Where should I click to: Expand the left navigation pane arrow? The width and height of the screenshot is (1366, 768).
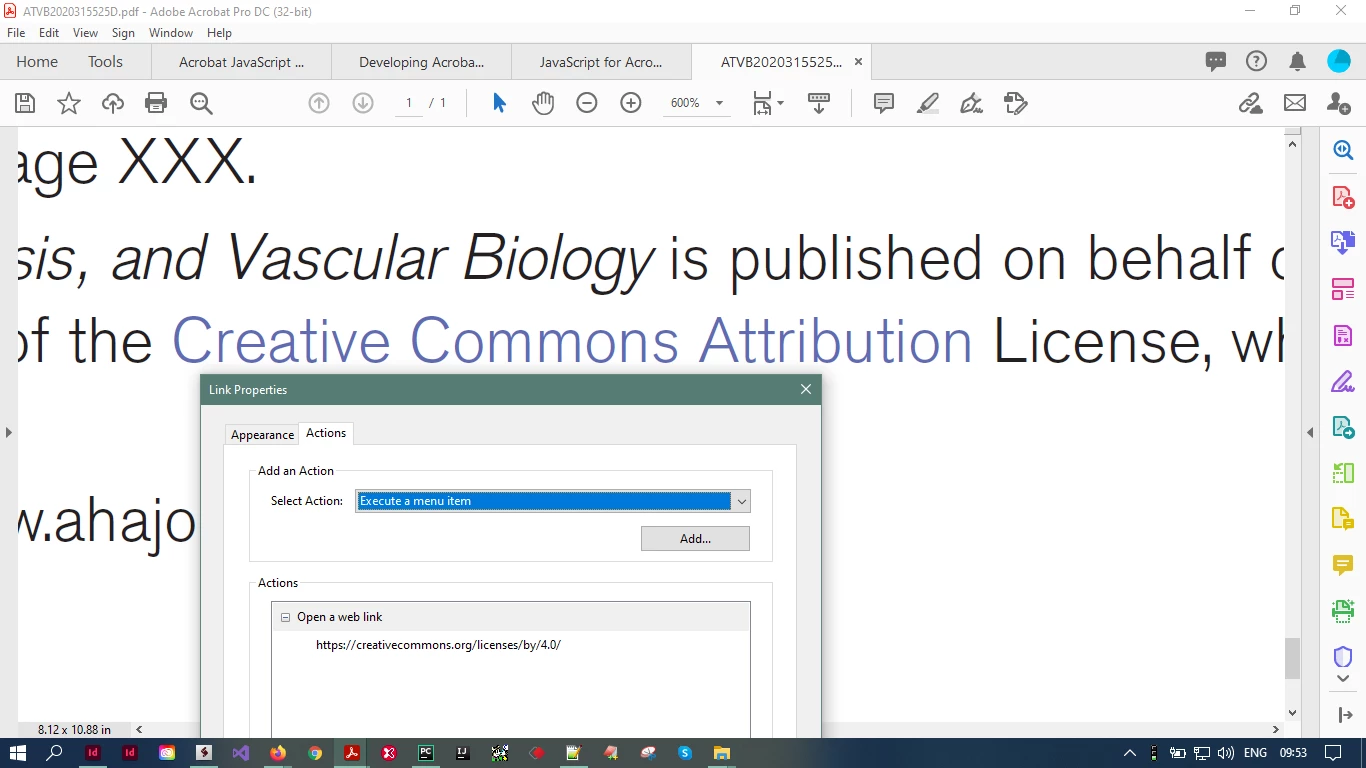[x=9, y=432]
